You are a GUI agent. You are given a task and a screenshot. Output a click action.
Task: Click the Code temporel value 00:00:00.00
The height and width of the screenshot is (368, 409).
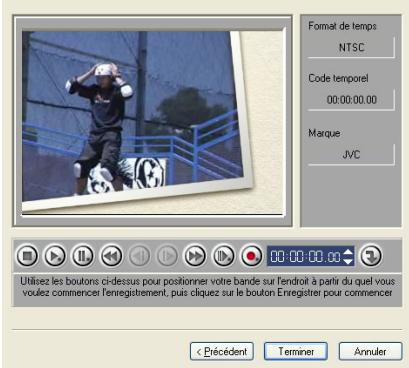coord(351,100)
